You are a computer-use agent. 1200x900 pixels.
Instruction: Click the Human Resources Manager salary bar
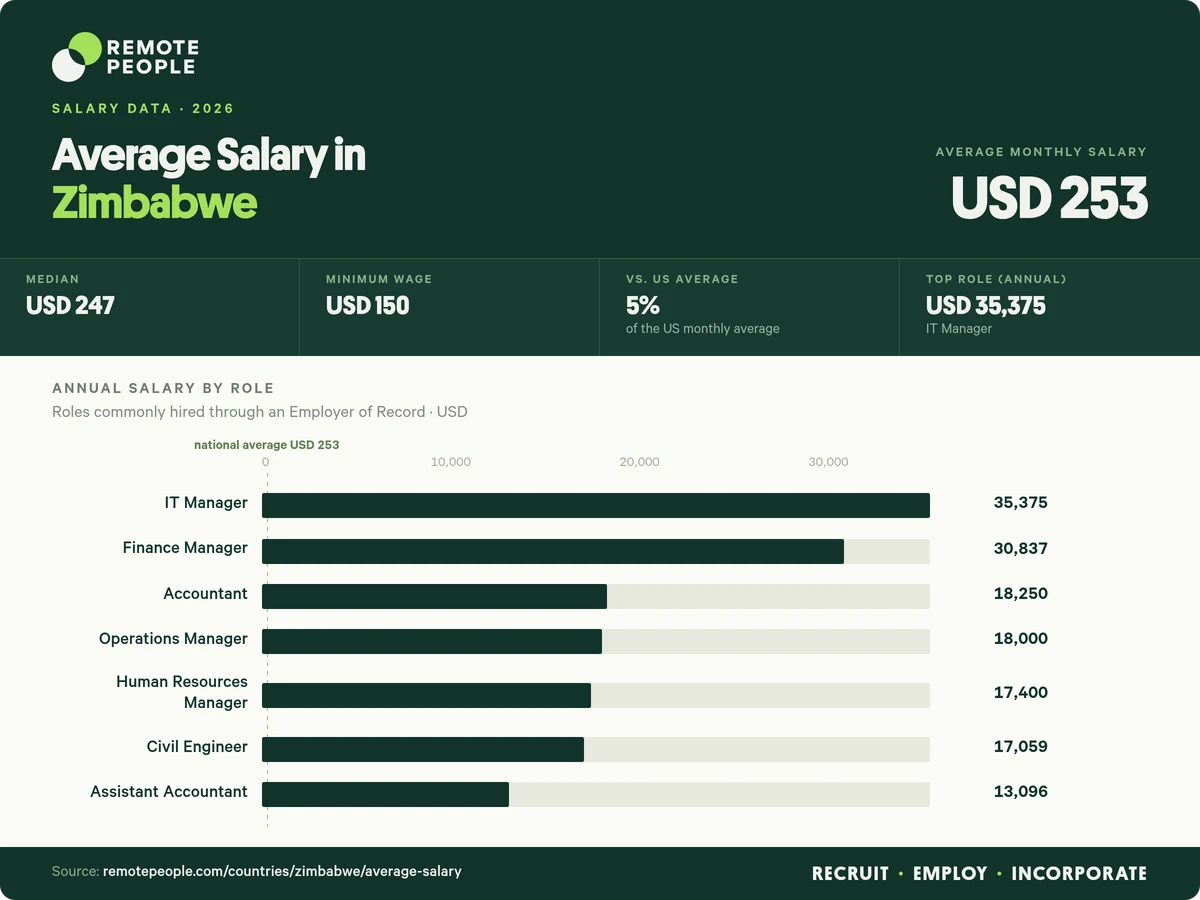(426, 695)
